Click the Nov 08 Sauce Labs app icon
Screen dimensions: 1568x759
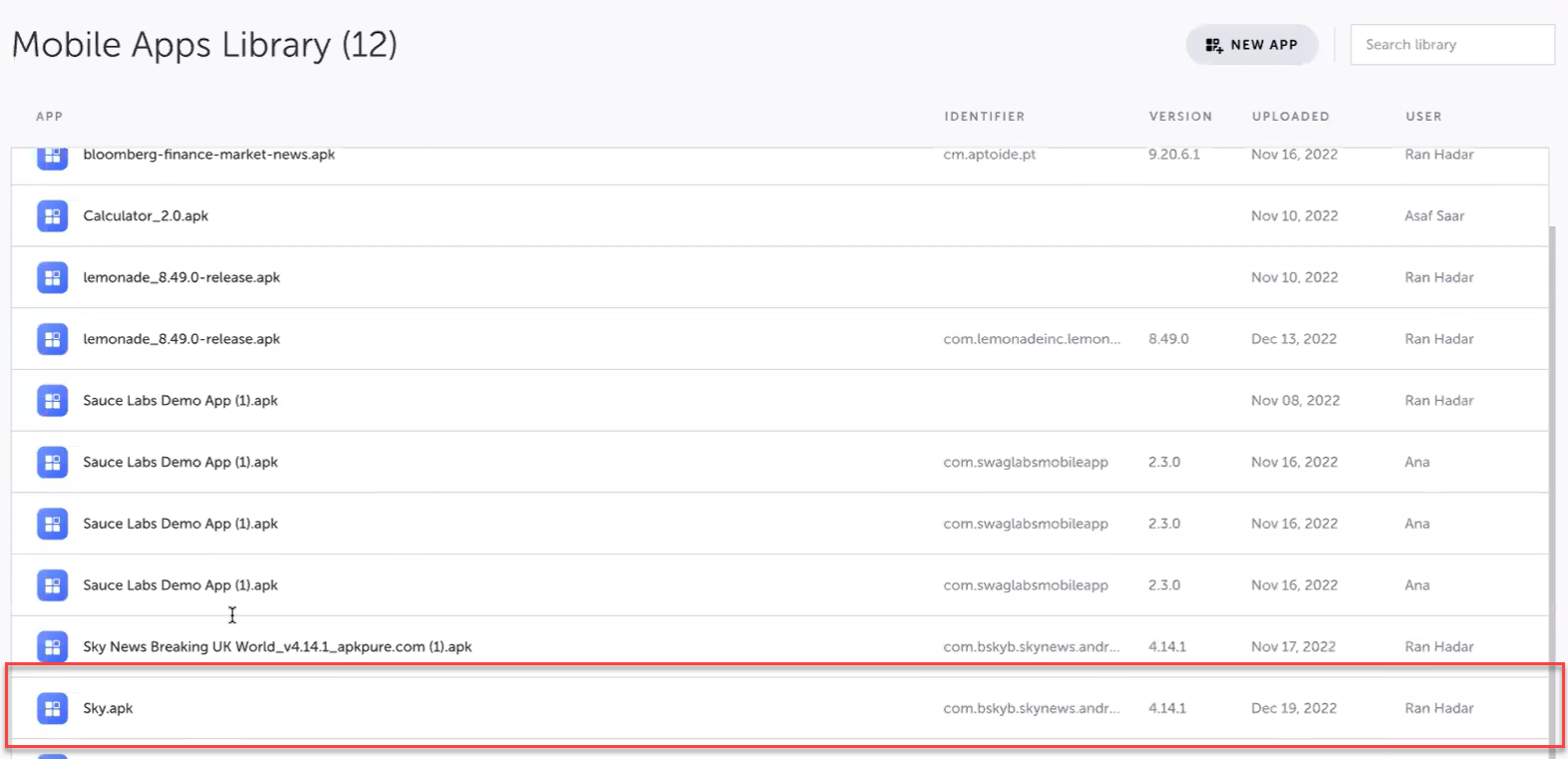coord(53,401)
